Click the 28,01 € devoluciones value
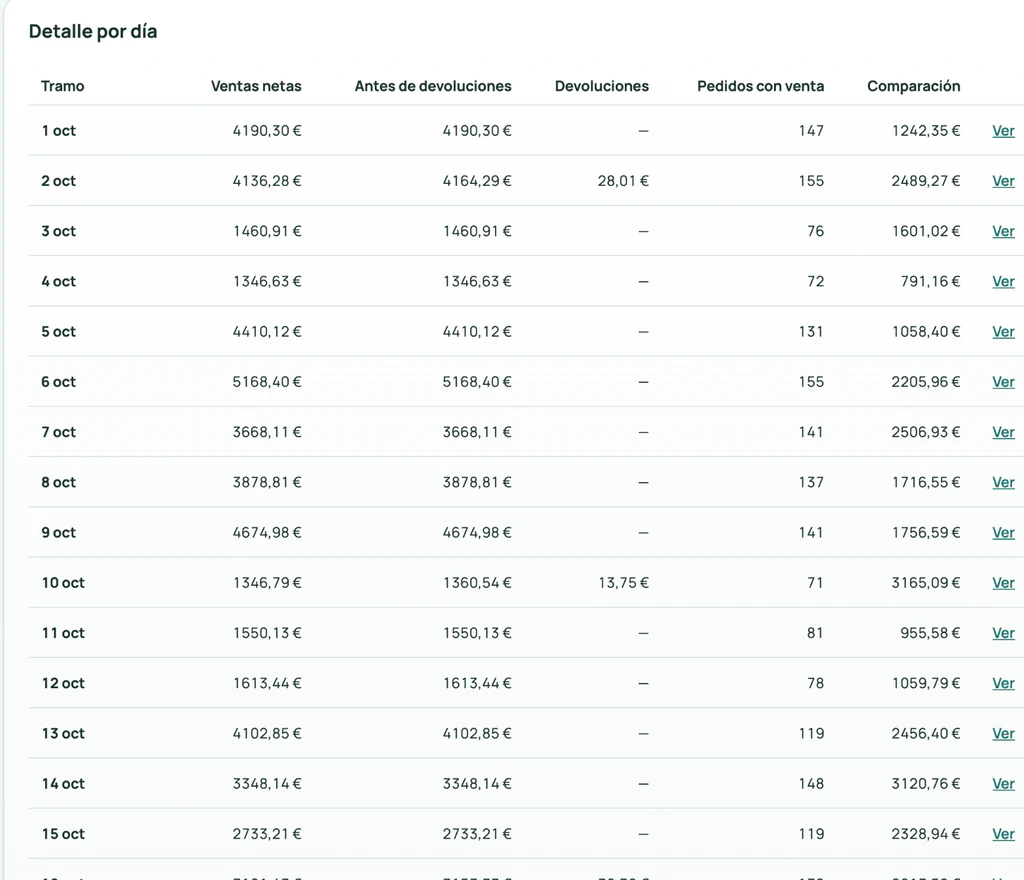 [623, 181]
